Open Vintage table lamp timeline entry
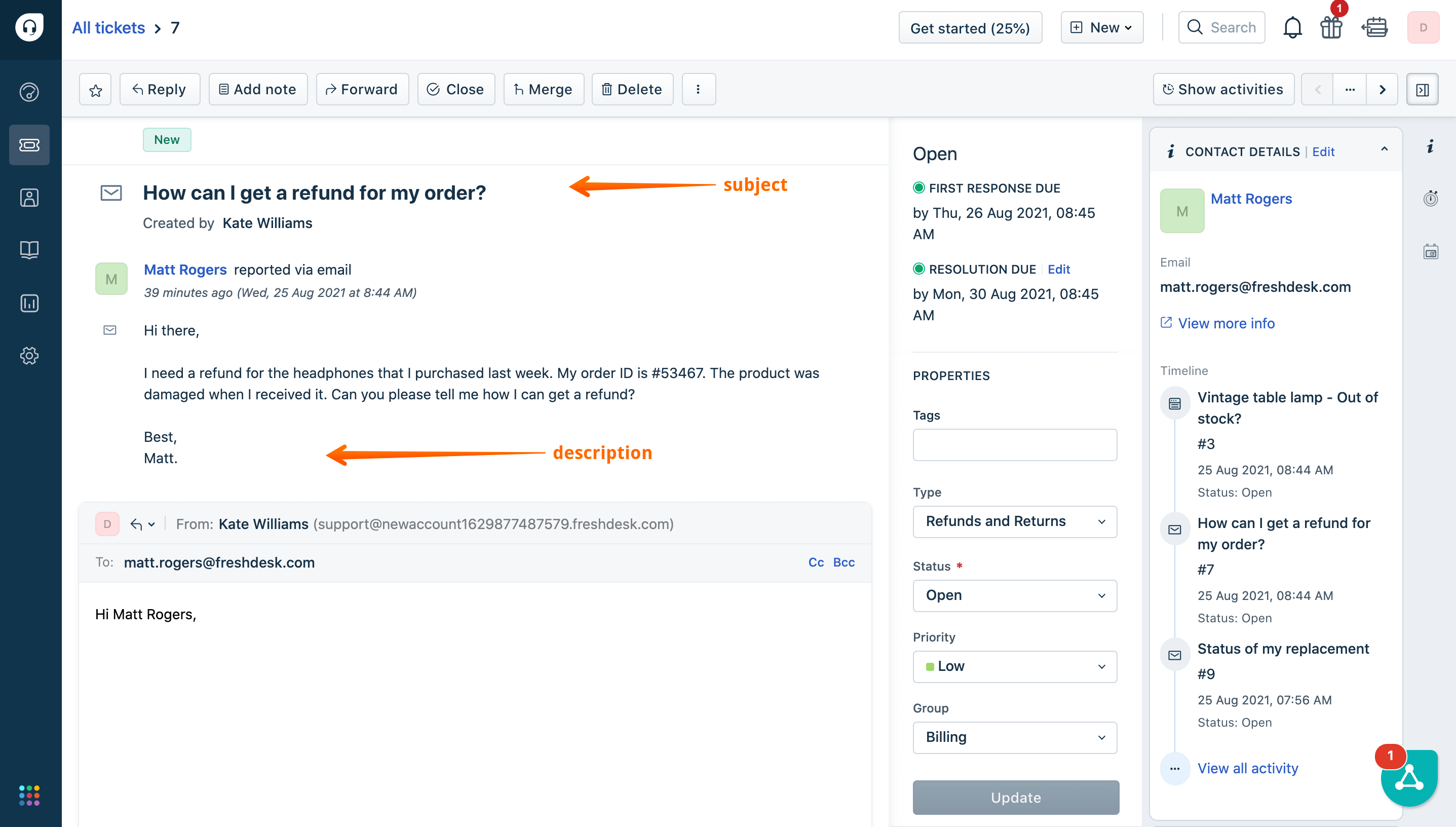The width and height of the screenshot is (1456, 827). tap(1287, 408)
